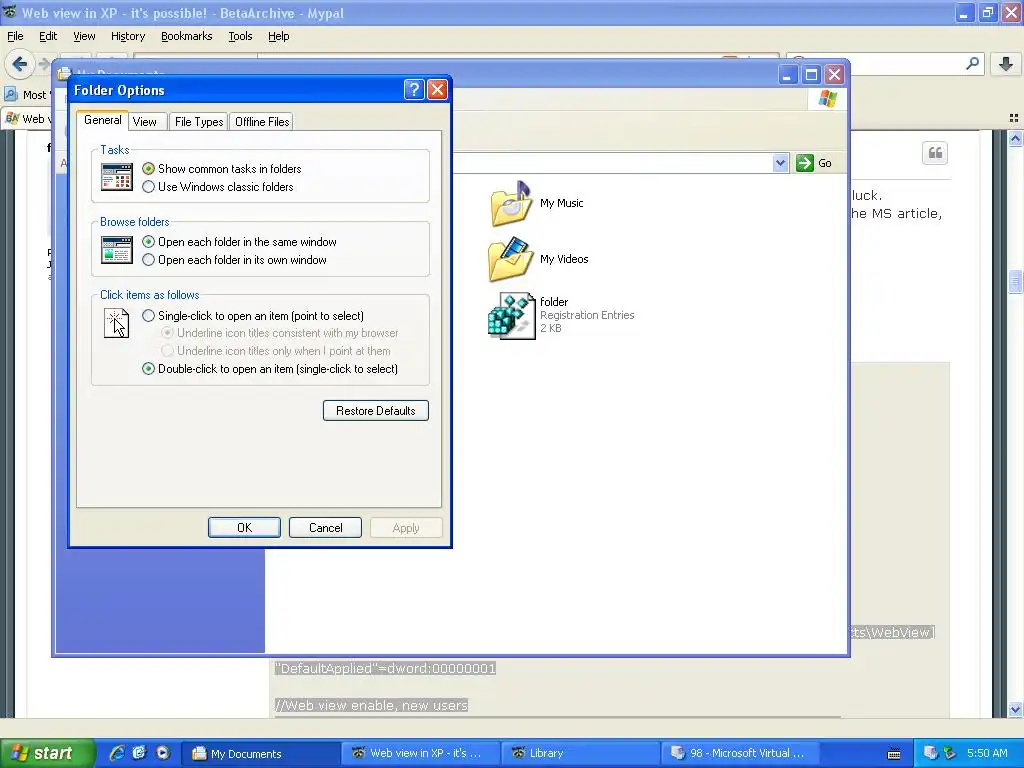This screenshot has height=768, width=1024.
Task: Open the Tools menu in Mypal
Action: coord(240,36)
